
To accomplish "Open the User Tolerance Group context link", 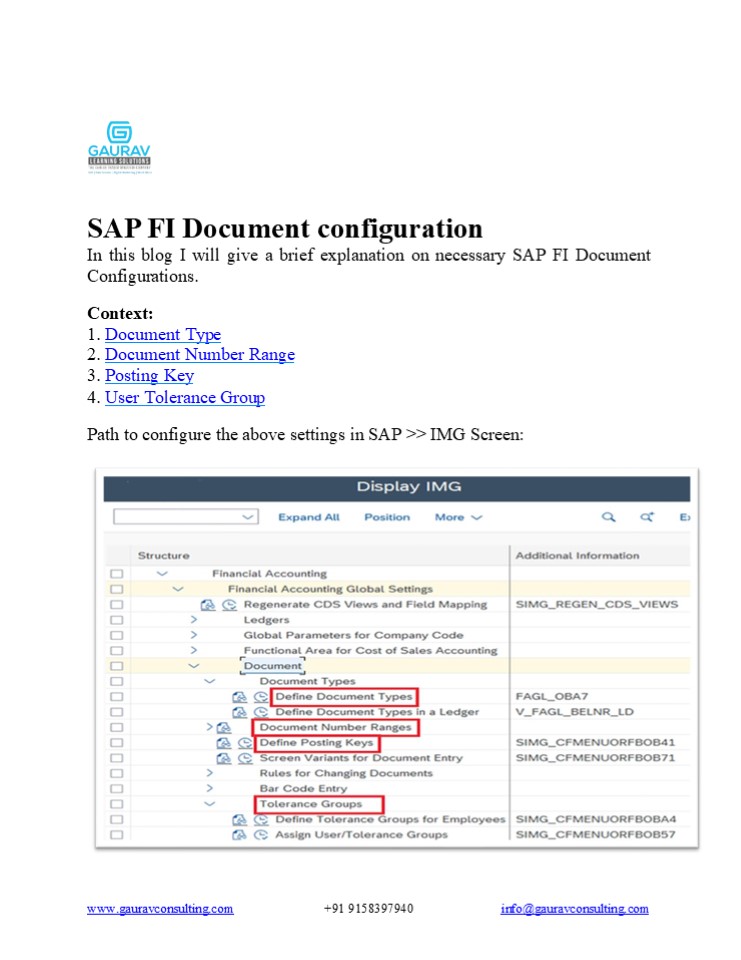I will [x=185, y=397].
